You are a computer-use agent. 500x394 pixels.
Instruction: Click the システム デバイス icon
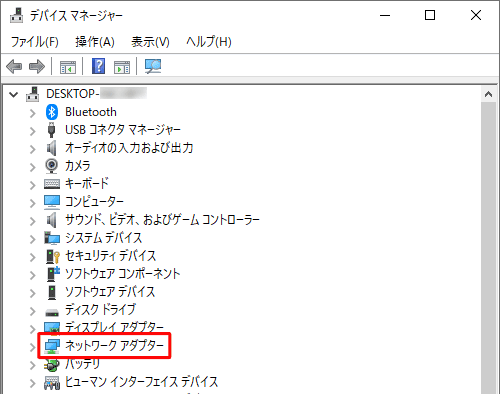52,238
